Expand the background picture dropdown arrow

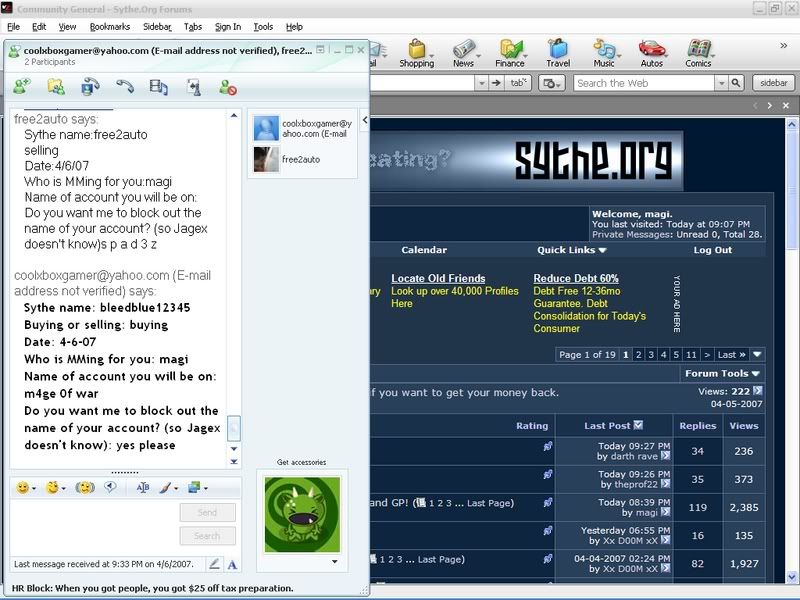click(x=206, y=489)
